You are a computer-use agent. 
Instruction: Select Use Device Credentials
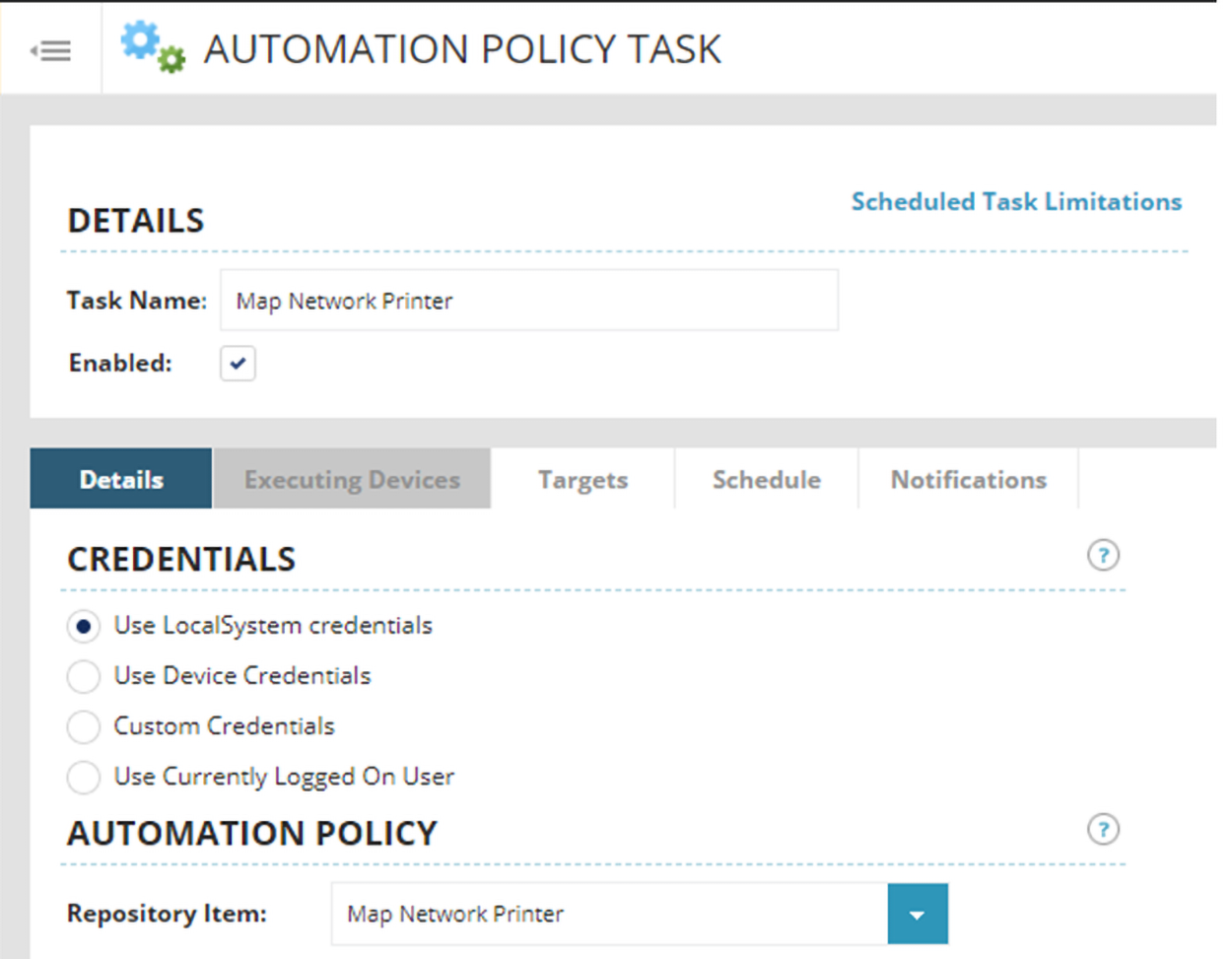(x=84, y=676)
